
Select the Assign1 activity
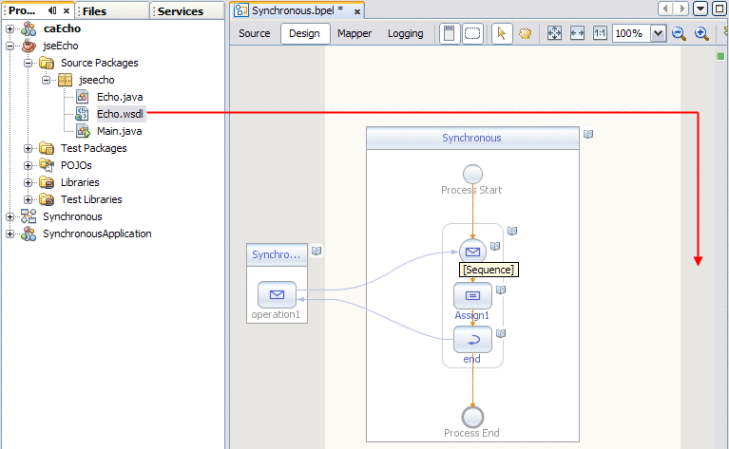tap(472, 296)
